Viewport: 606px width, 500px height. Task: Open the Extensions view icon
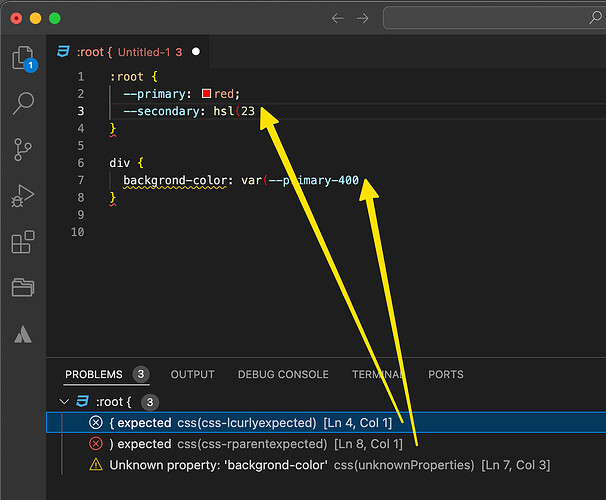tap(23, 242)
